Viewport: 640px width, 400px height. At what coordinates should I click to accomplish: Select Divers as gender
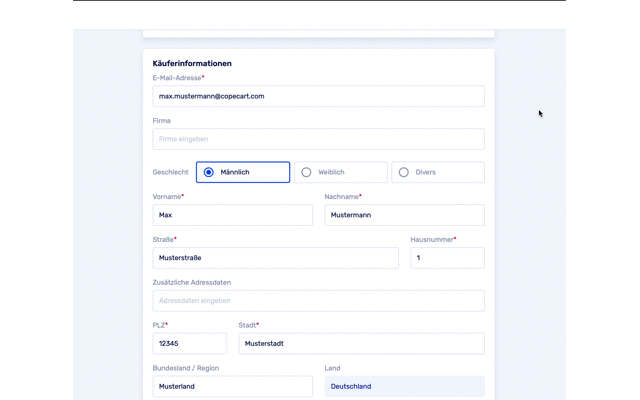(404, 172)
